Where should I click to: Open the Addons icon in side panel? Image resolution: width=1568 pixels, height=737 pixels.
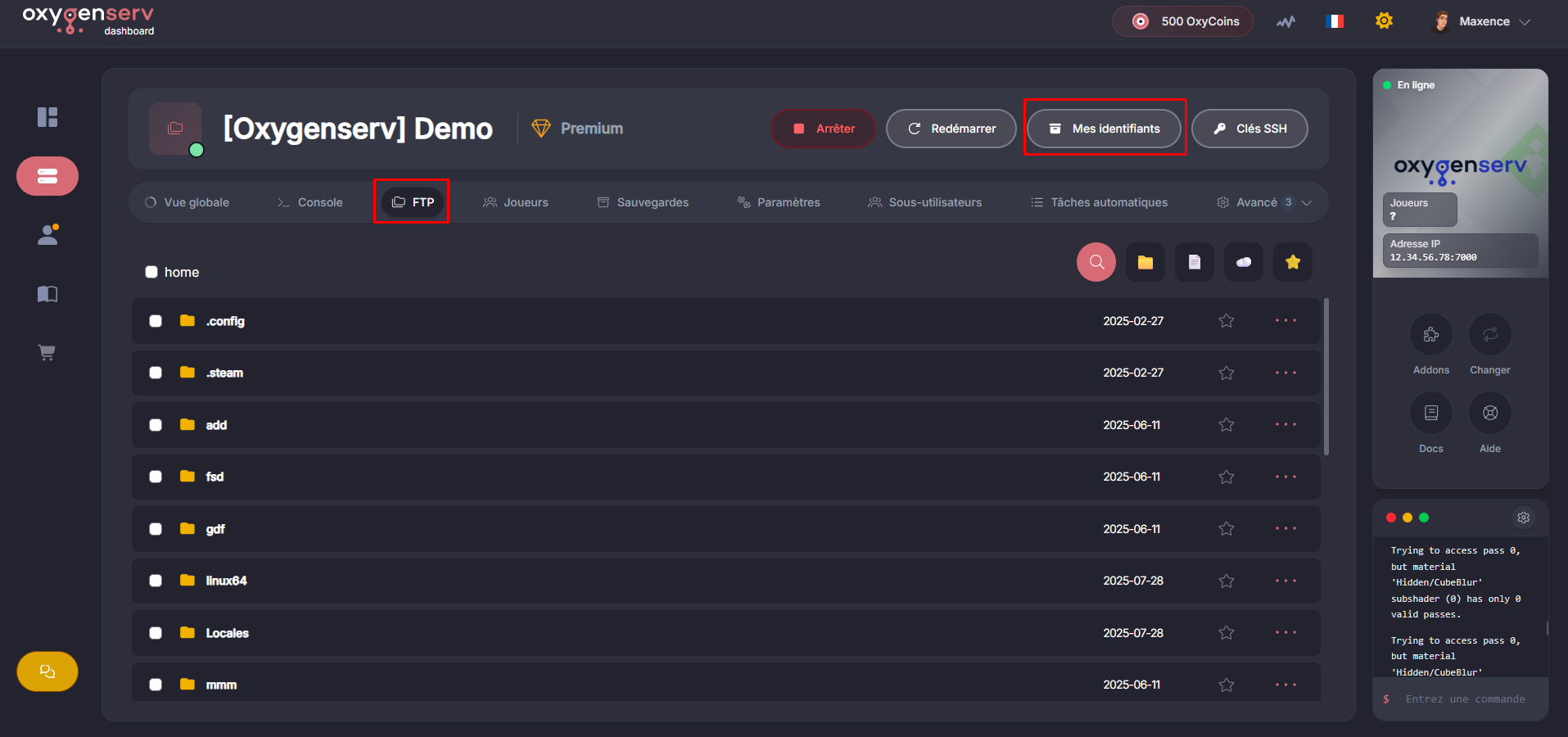click(x=1430, y=334)
